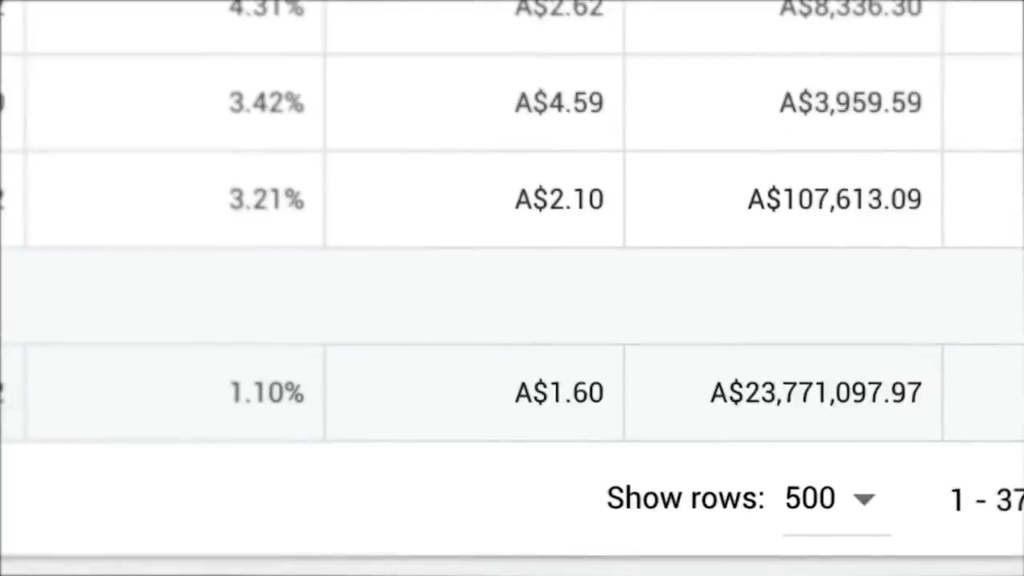This screenshot has width=1024, height=576.
Task: Open the 500 rows-per-page selector
Action: tap(811, 498)
